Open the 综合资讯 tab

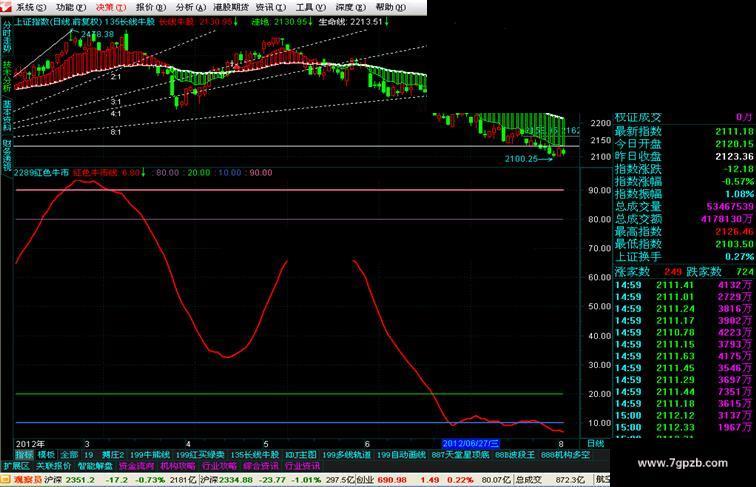click(261, 466)
